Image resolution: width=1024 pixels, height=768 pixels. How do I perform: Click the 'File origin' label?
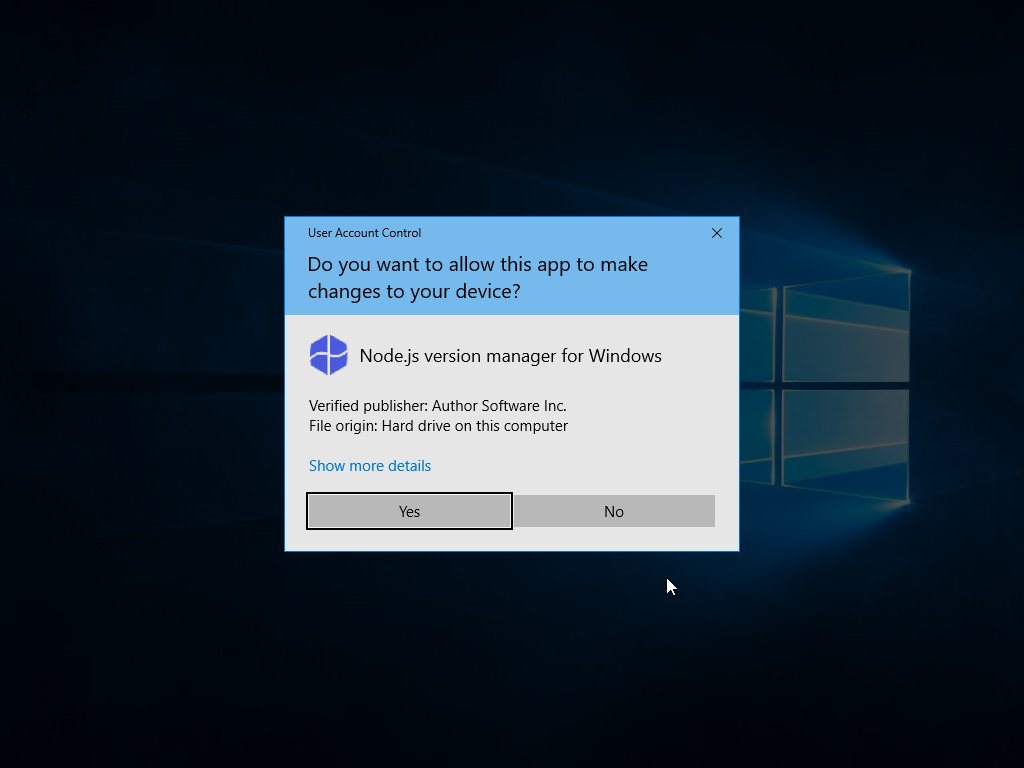point(343,426)
